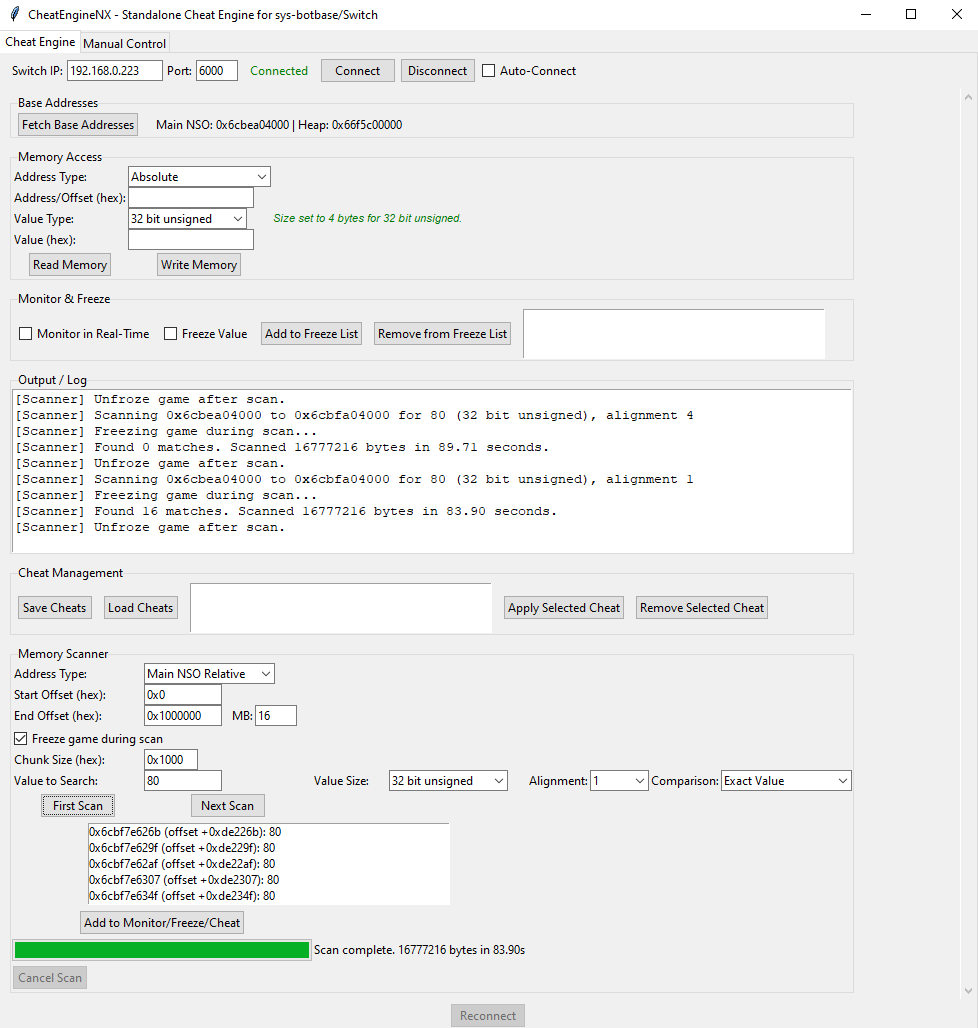
Task: Click the Disconnect button
Action: 437,71
